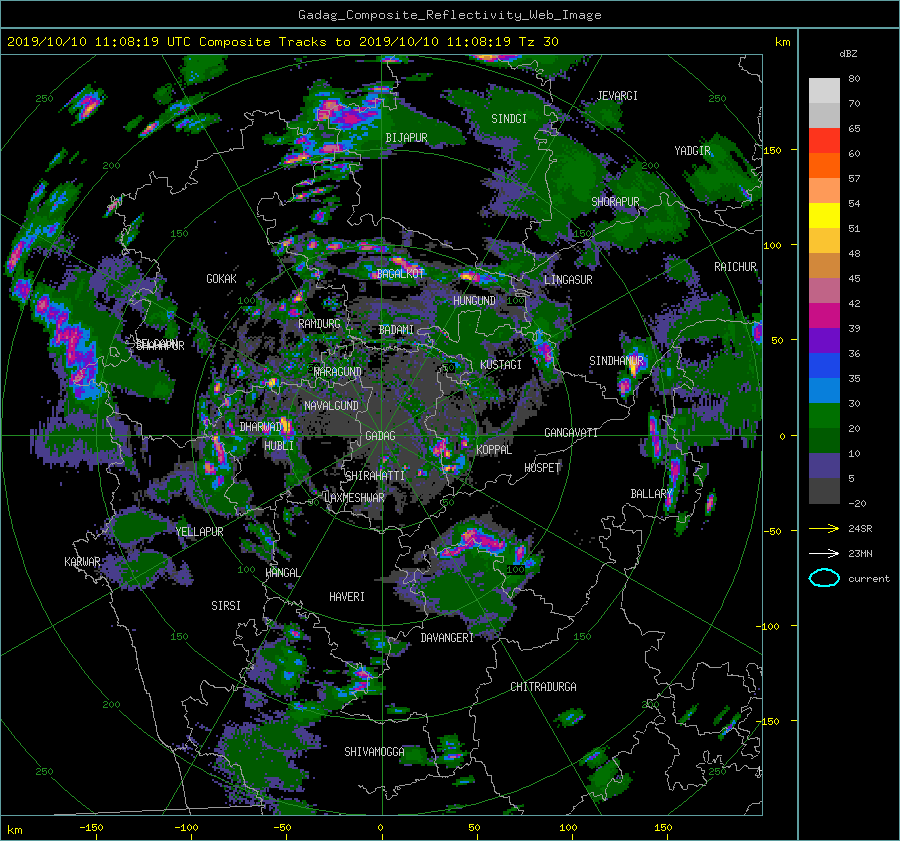Click the RAMDURG city label
The image size is (900, 841).
[319, 324]
